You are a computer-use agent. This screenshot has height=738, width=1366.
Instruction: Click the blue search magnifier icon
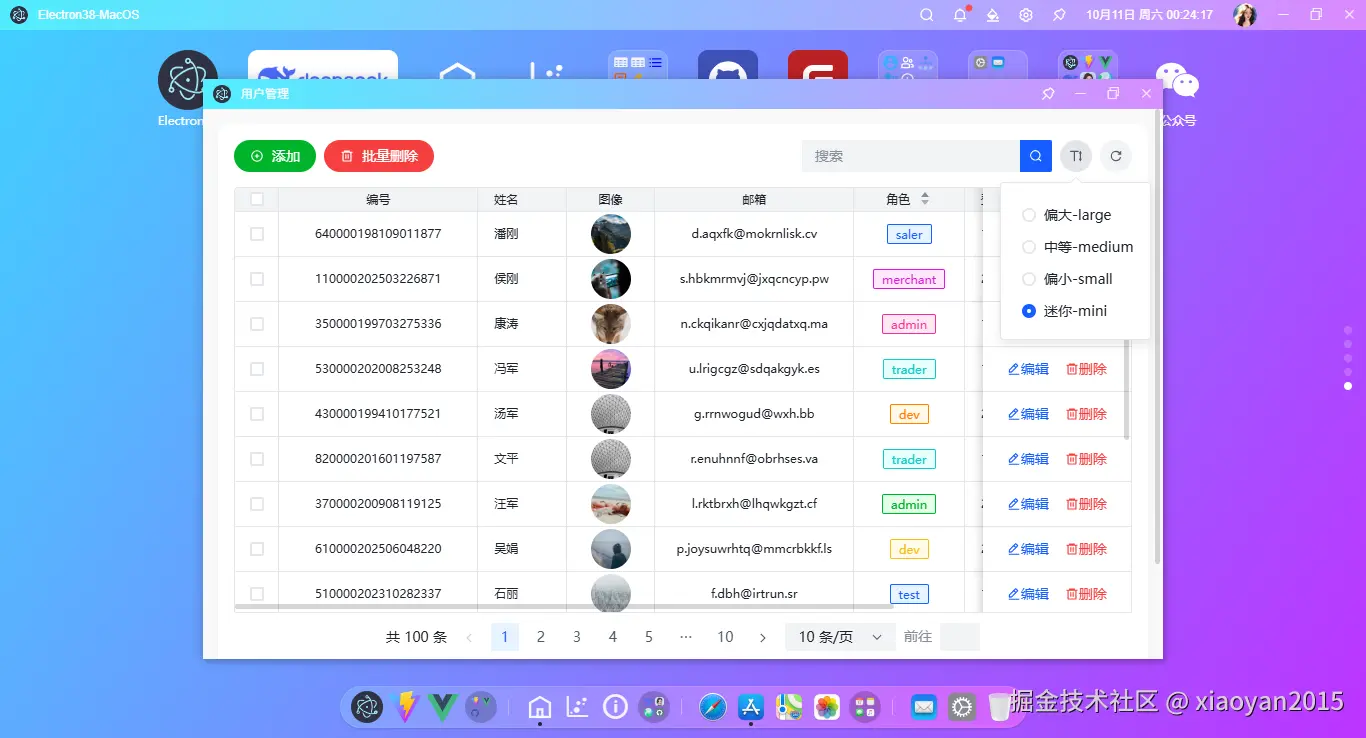tap(1035, 156)
